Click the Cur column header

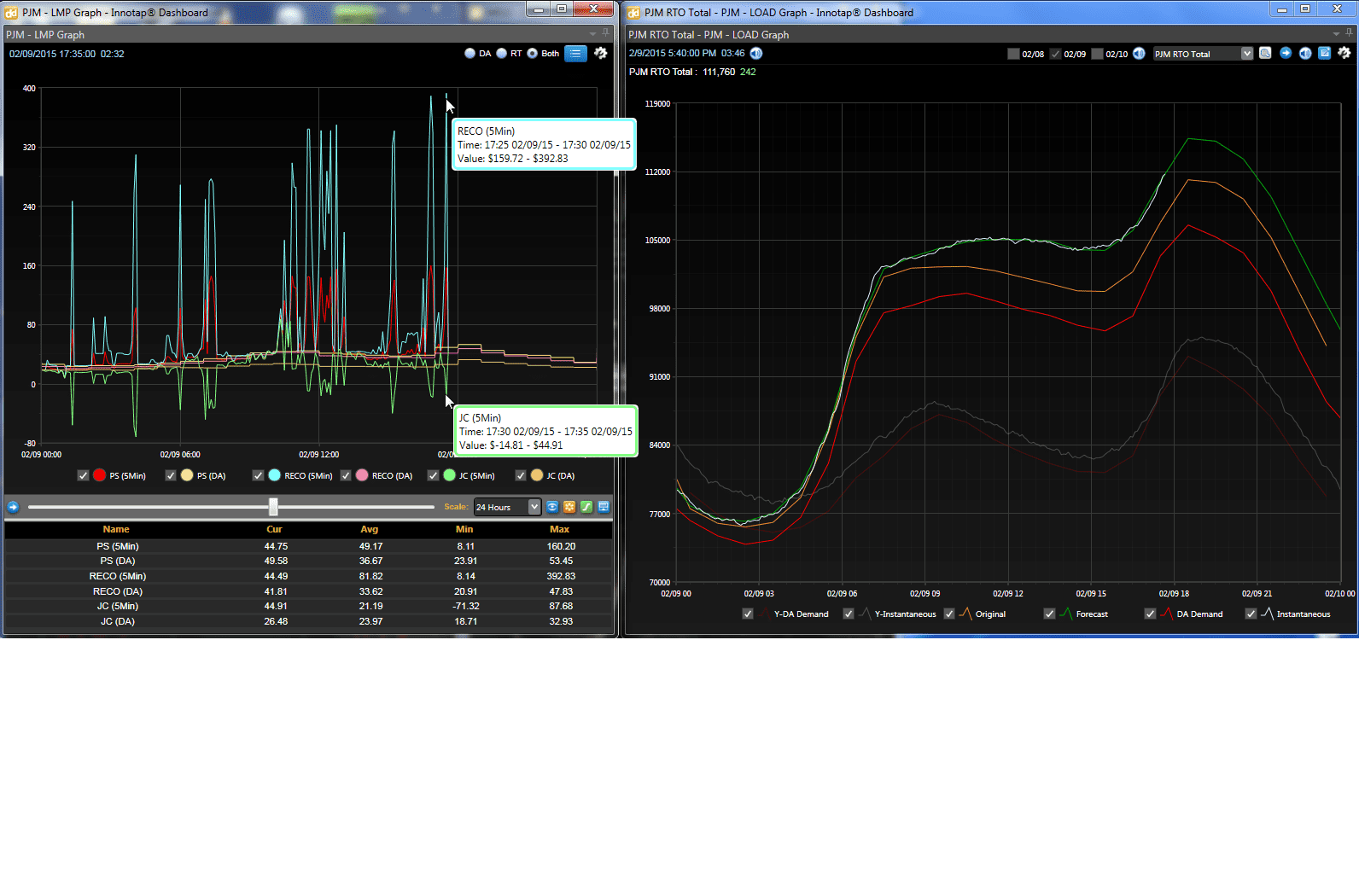coord(274,529)
